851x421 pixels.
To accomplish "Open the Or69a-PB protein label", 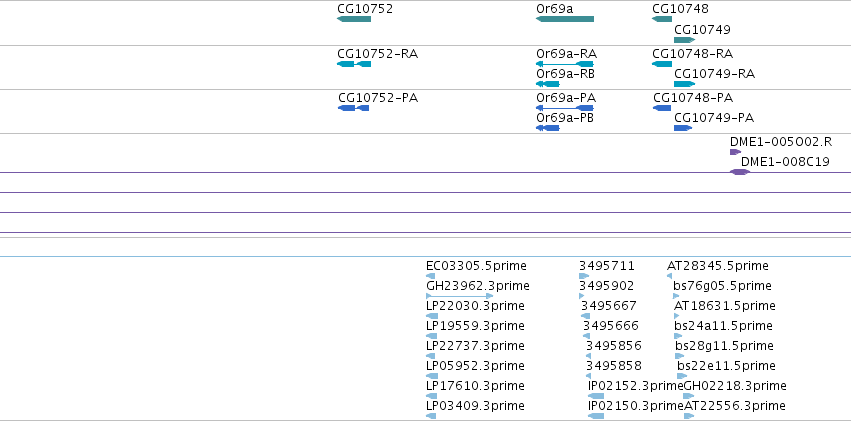I will tap(565, 118).
